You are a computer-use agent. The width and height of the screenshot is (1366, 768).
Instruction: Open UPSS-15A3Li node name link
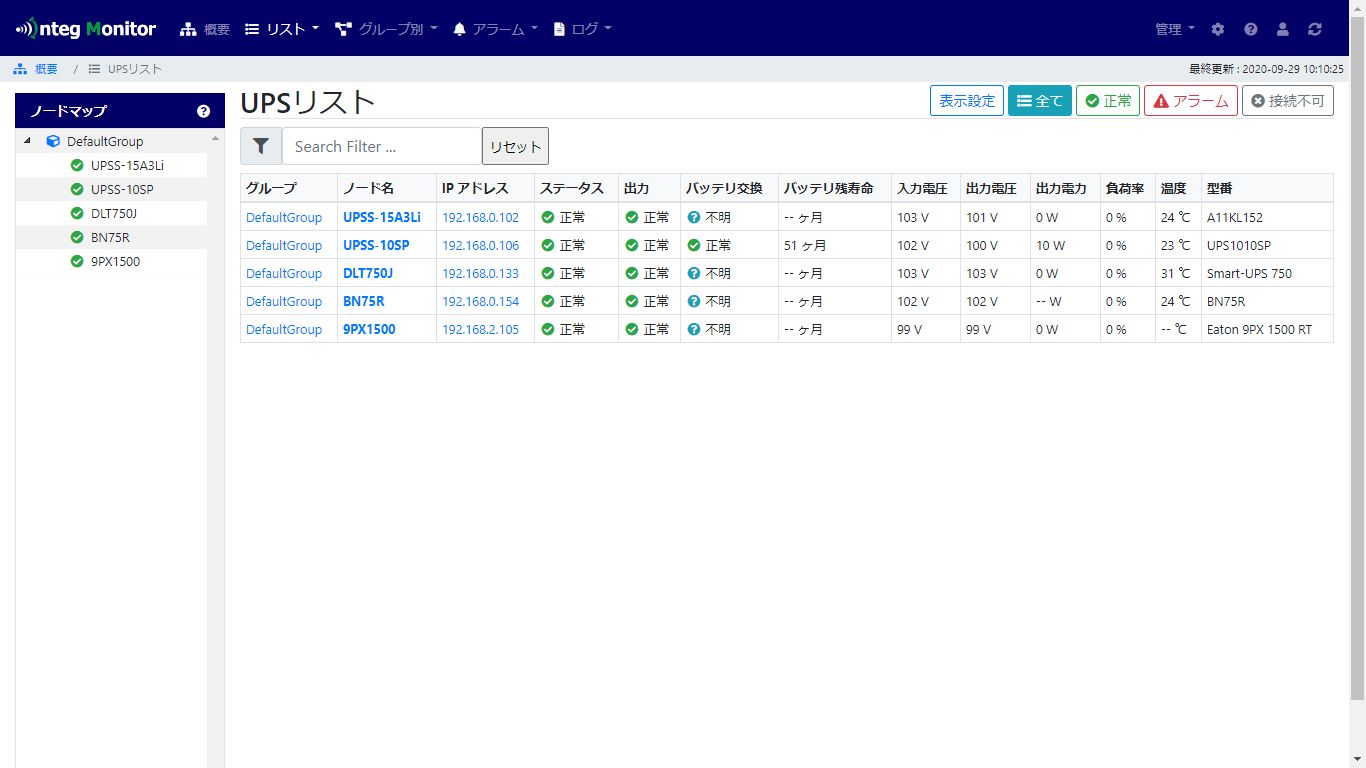382,217
